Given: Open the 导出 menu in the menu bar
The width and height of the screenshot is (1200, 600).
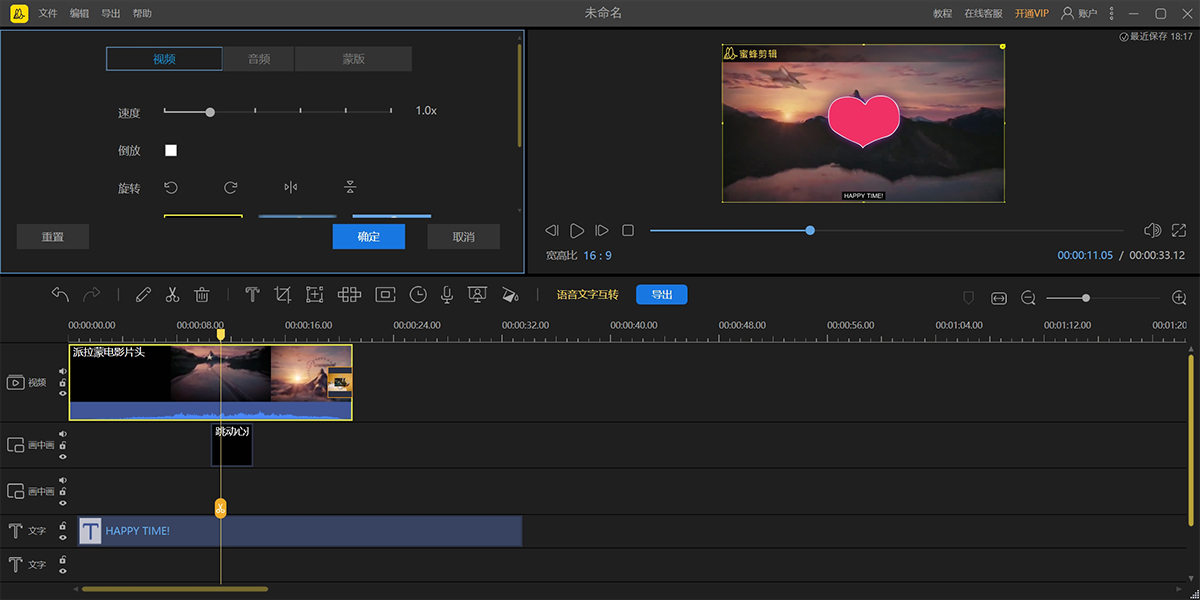Looking at the screenshot, I should point(111,13).
